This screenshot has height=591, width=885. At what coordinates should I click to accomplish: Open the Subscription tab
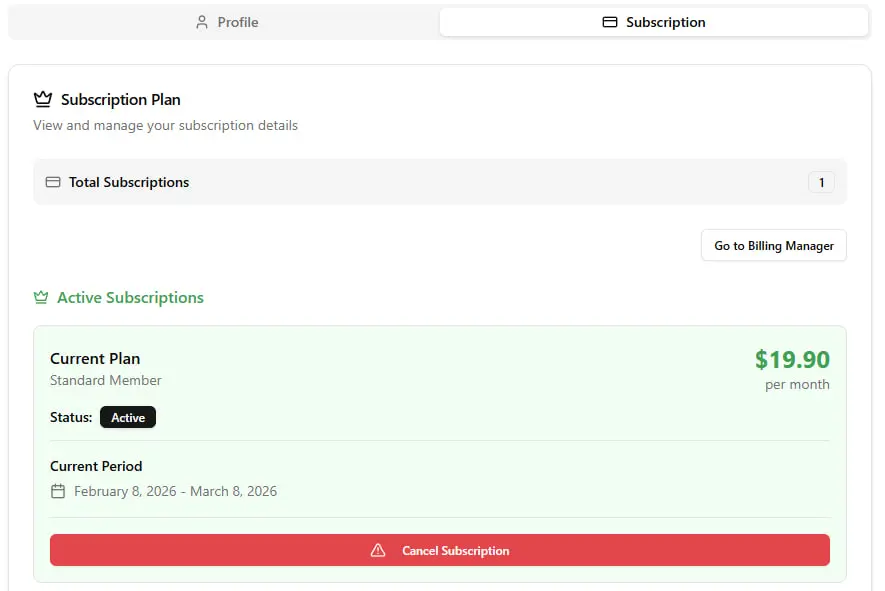pyautogui.click(x=654, y=22)
